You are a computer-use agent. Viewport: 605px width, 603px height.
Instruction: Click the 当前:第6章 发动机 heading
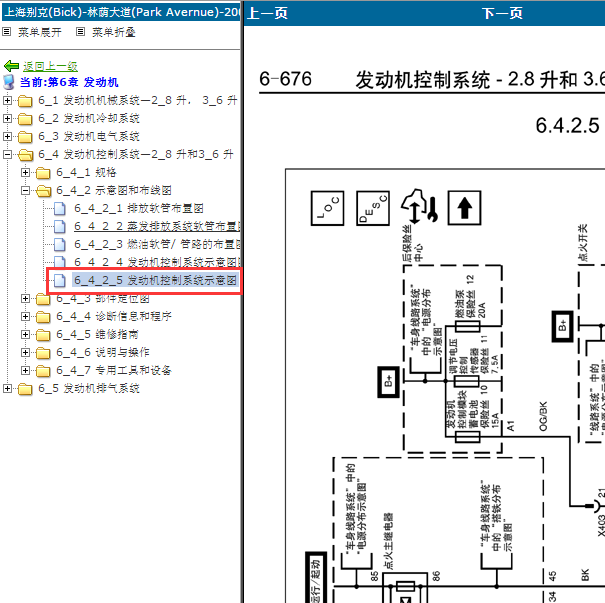69,82
